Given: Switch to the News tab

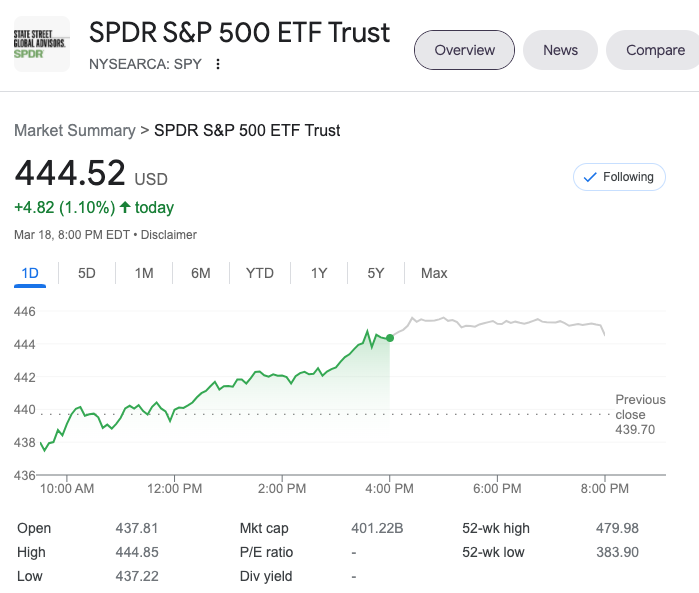Looking at the screenshot, I should [x=560, y=50].
